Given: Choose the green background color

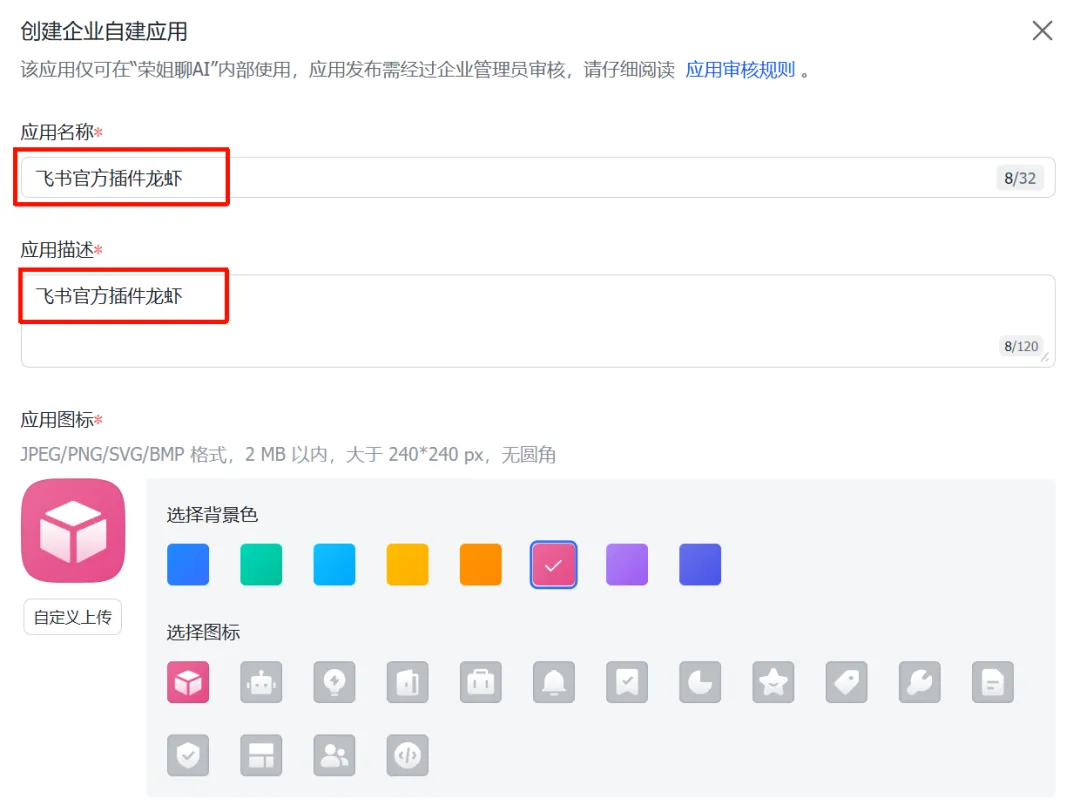Looking at the screenshot, I should pos(261,565).
